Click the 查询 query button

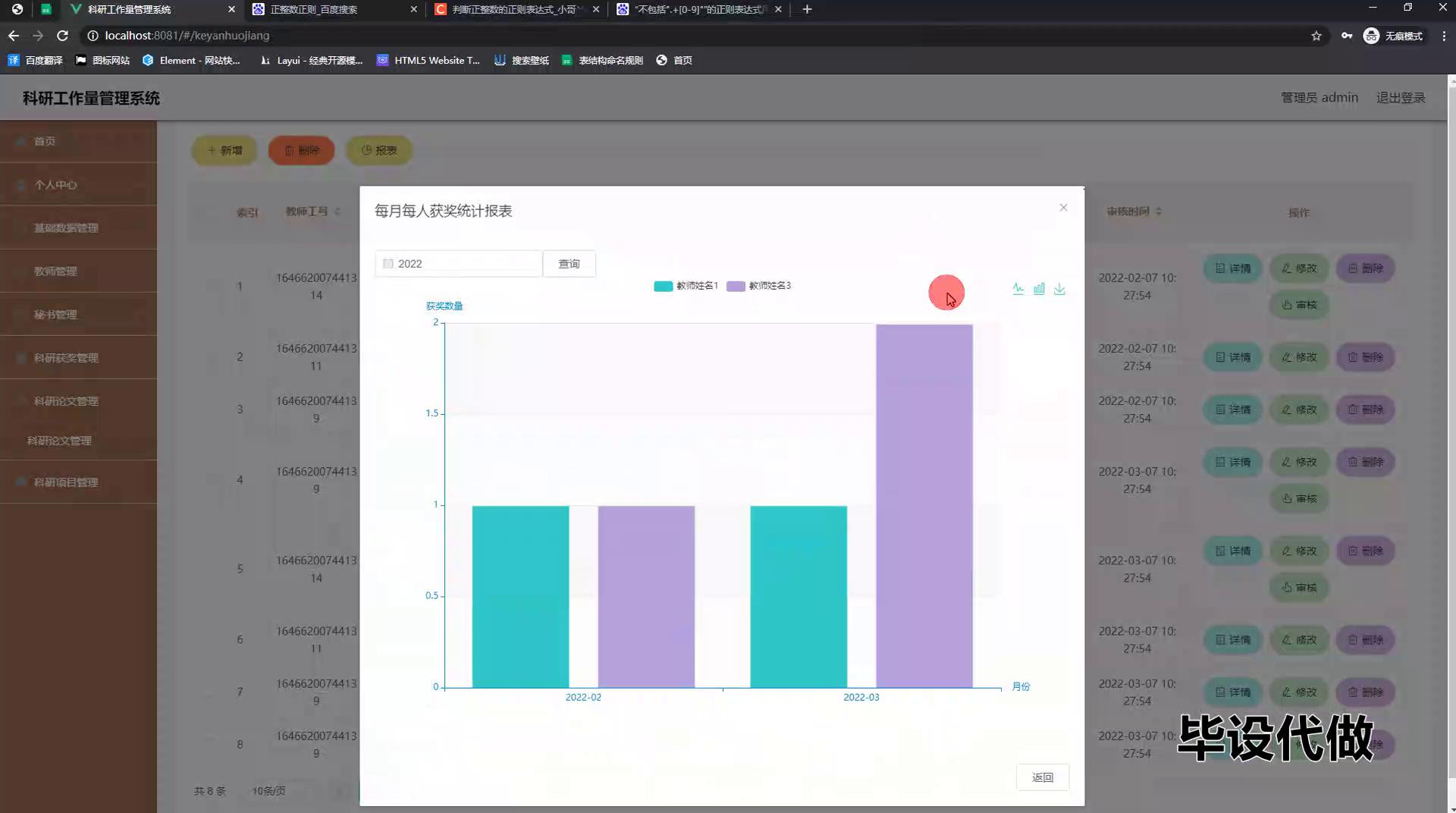[569, 263]
